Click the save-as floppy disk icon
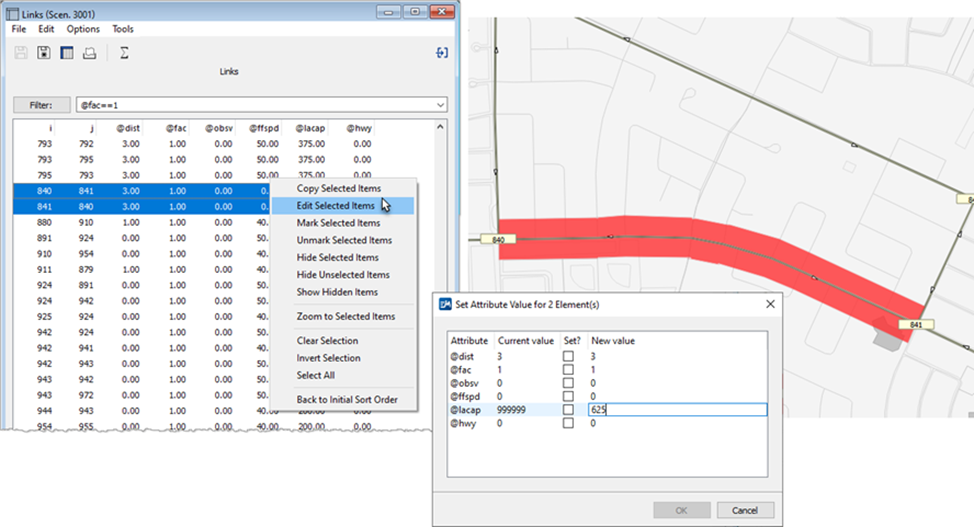 [43, 53]
